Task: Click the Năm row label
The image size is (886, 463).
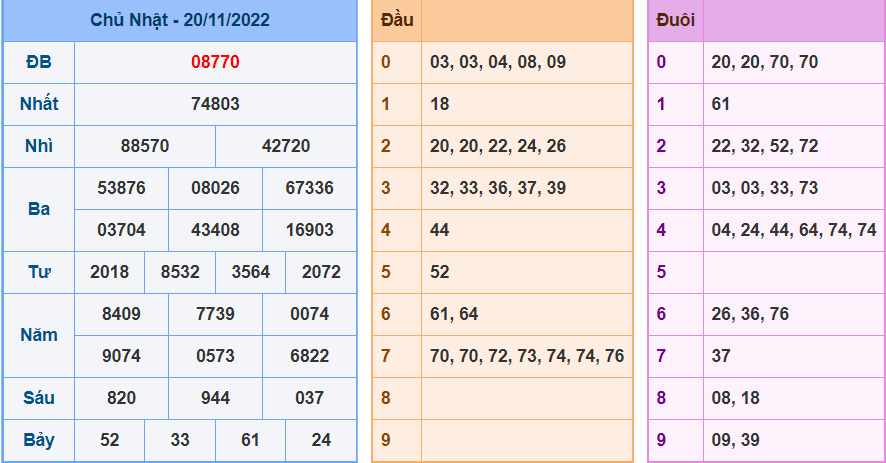Action: [x=39, y=335]
